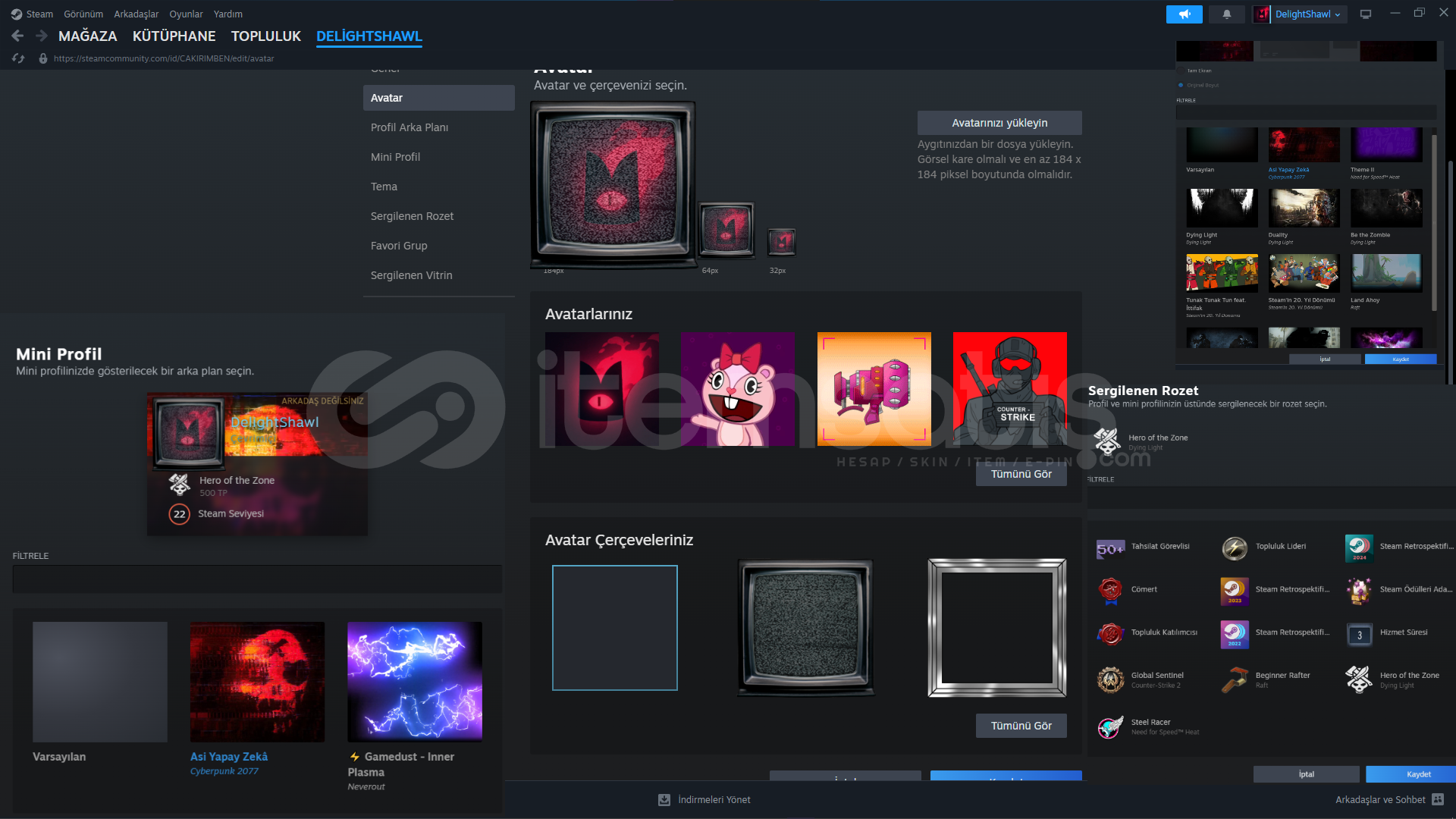1456x819 pixels.
Task: Pick the Topluluk Lideri badge icon
Action: click(x=1235, y=548)
